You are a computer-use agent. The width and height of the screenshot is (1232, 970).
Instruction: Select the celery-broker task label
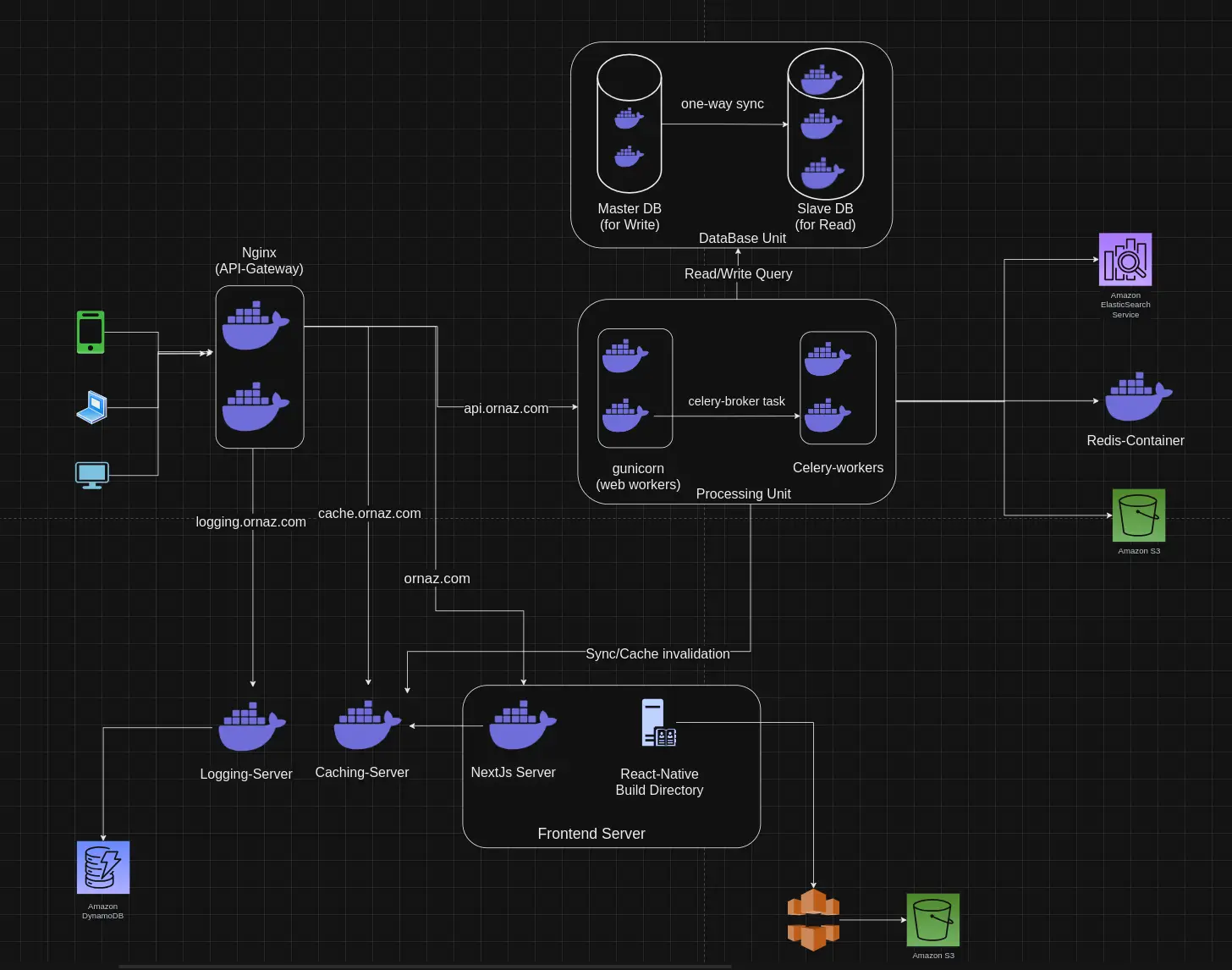tap(737, 401)
